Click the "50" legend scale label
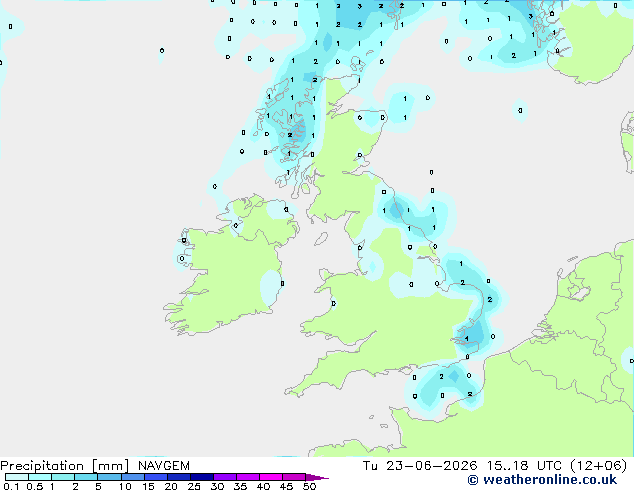The height and width of the screenshot is (490, 634). [309, 486]
